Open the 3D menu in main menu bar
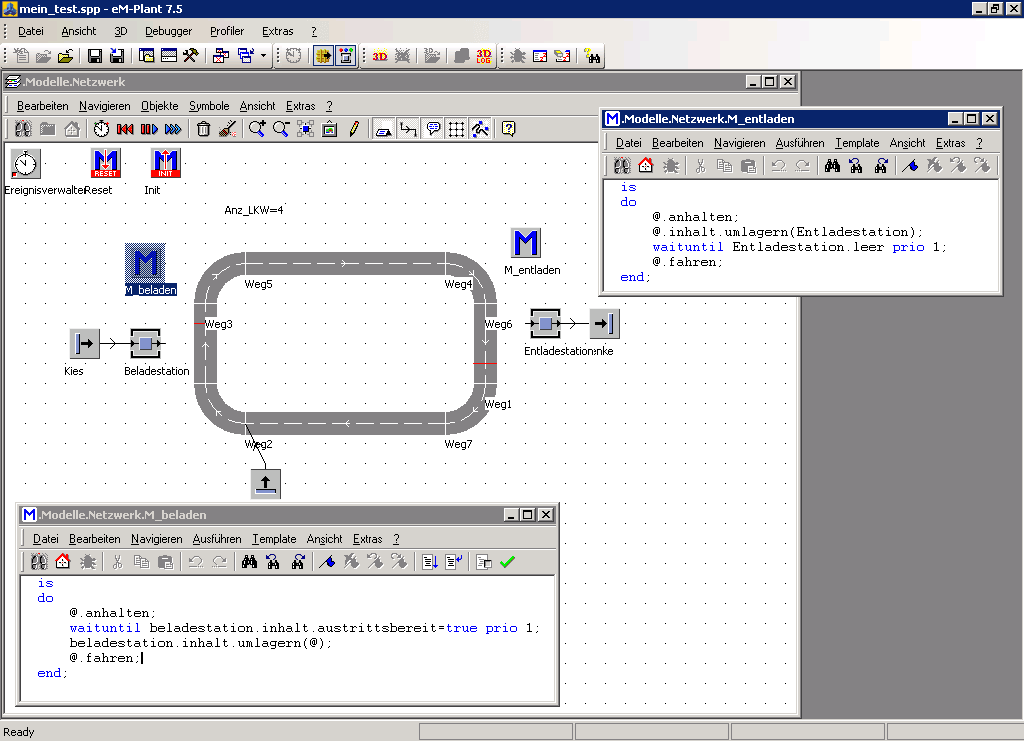Image resolution: width=1024 pixels, height=742 pixels. 121,31
